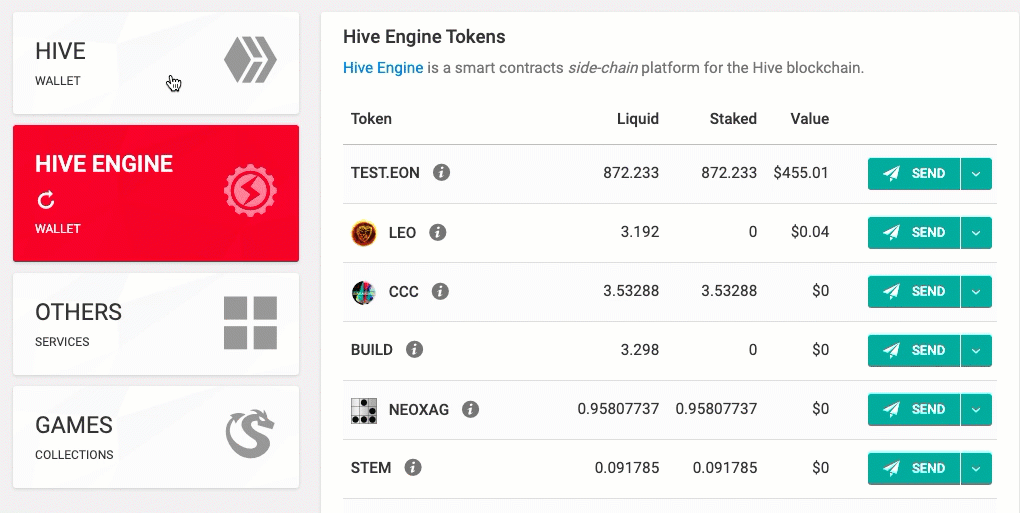Send STEM tokens
1020x513 pixels.
click(x=914, y=468)
